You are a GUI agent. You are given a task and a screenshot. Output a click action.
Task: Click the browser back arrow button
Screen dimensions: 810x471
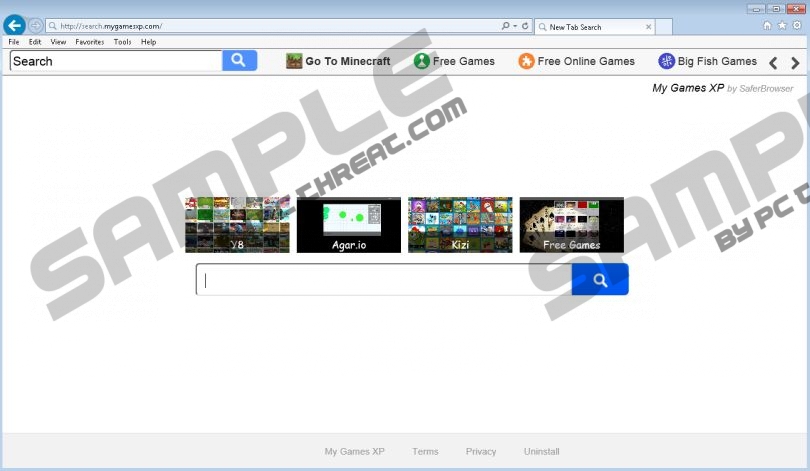(x=14, y=25)
